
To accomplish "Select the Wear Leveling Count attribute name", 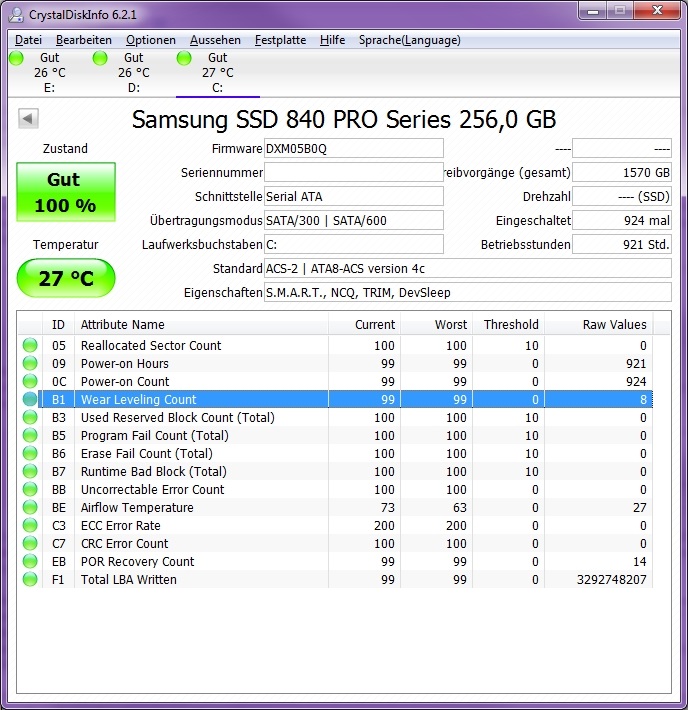I will coord(139,399).
